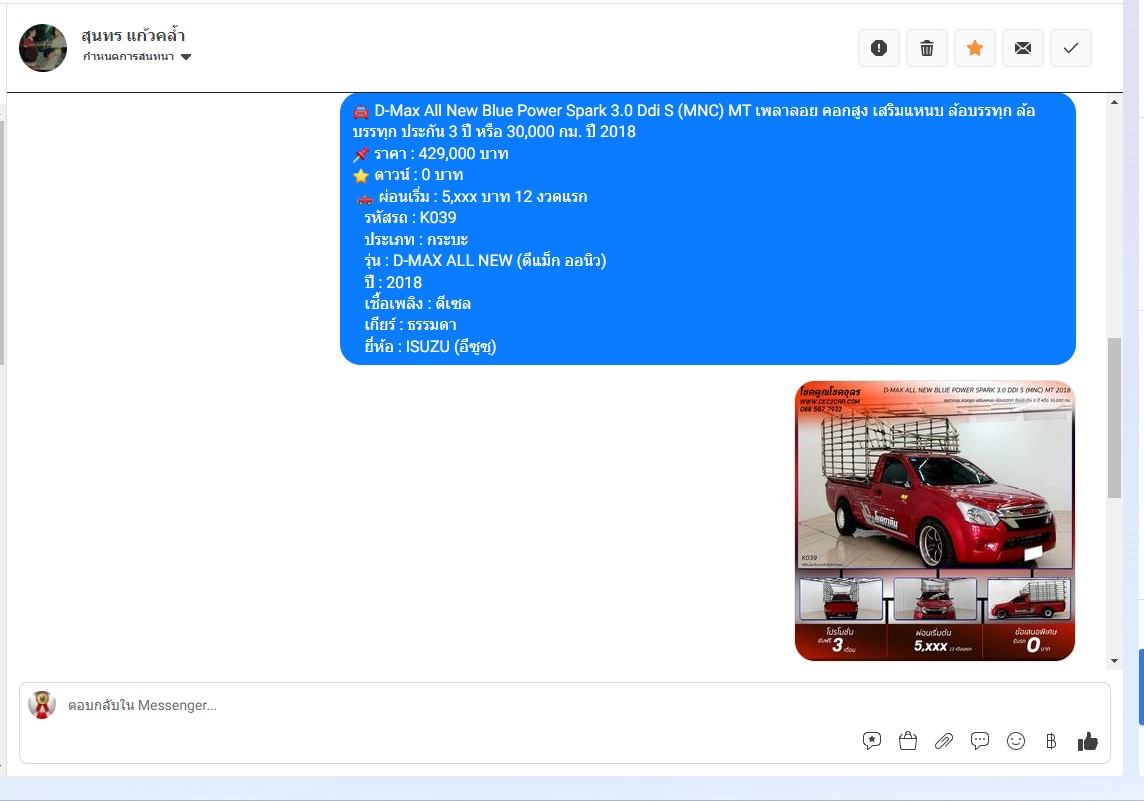Click the text เชื้อเพลิง : ดีเซล
Viewport: 1144px width, 801px height.
[417, 303]
